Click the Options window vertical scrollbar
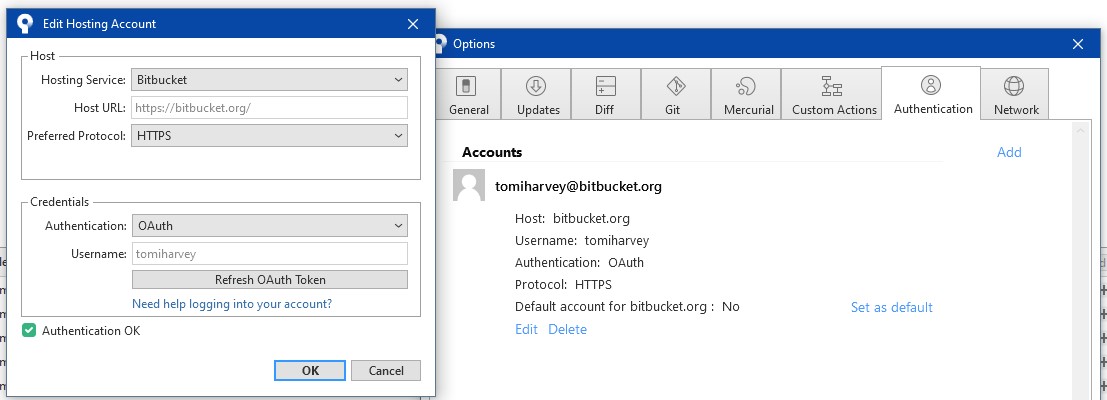 coord(1079,261)
